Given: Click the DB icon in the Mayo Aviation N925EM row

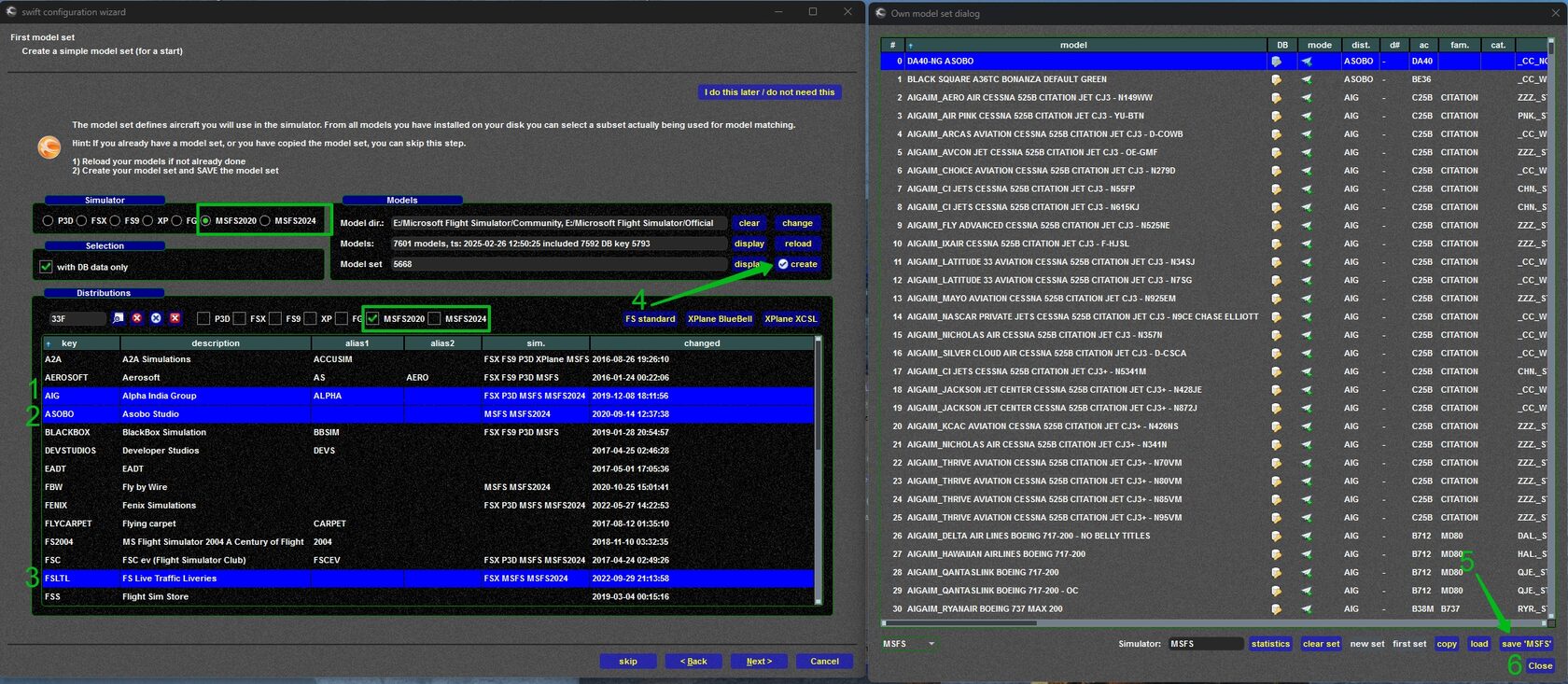Looking at the screenshot, I should click(x=1276, y=299).
